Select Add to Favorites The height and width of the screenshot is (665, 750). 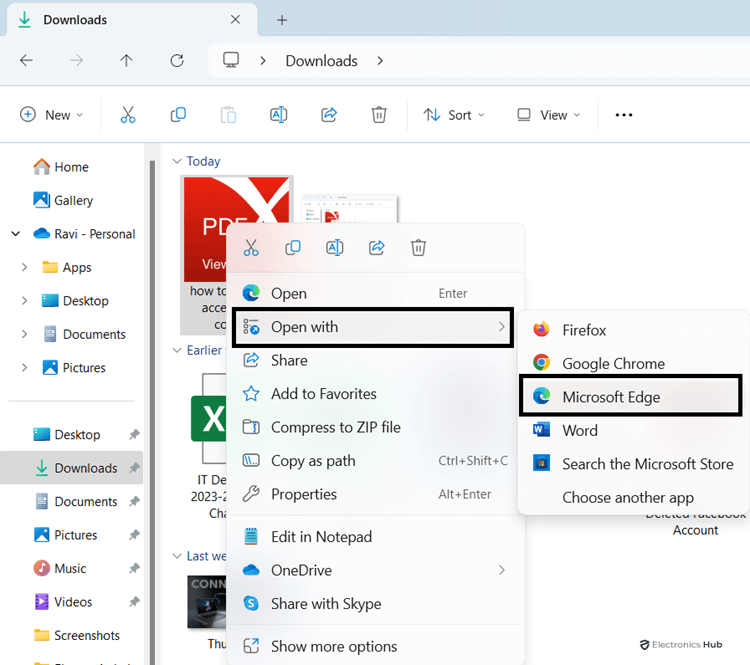375,394
